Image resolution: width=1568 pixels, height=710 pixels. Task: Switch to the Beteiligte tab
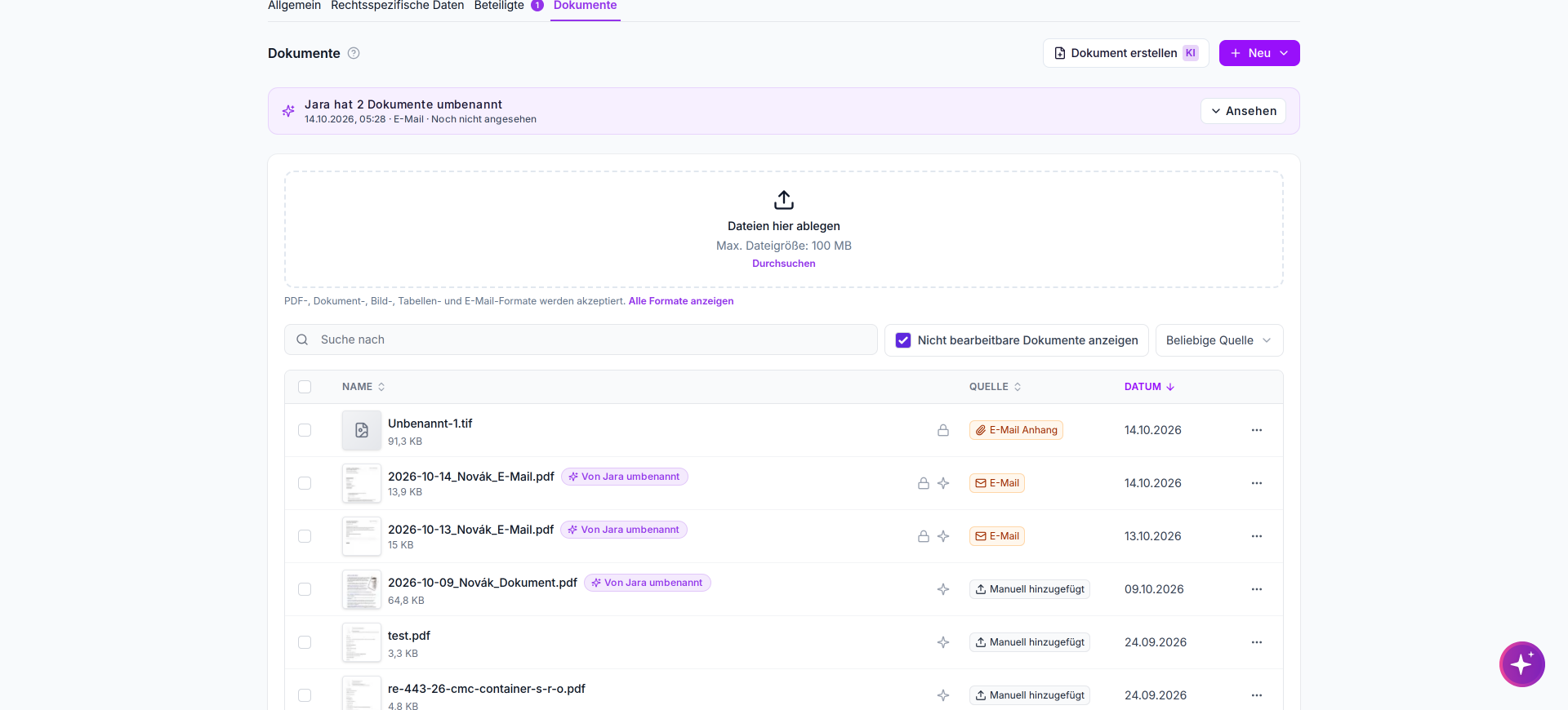tap(508, 6)
